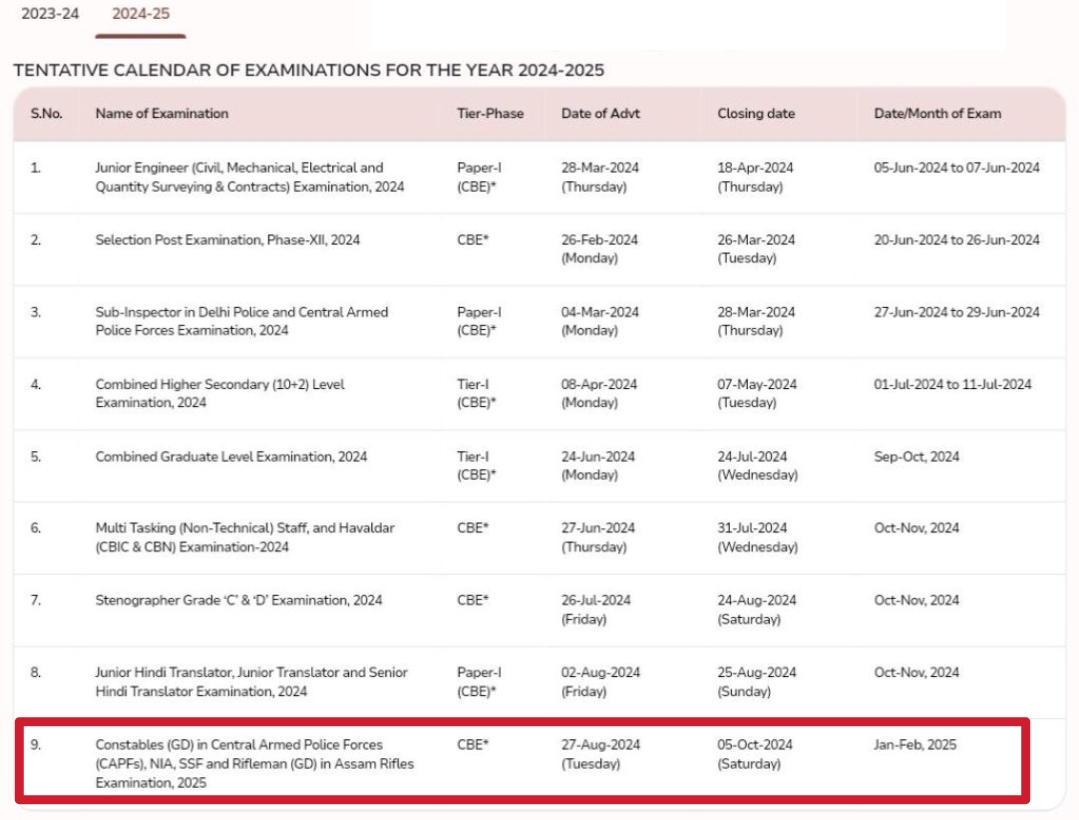Click serial number 5. in table

point(36,457)
